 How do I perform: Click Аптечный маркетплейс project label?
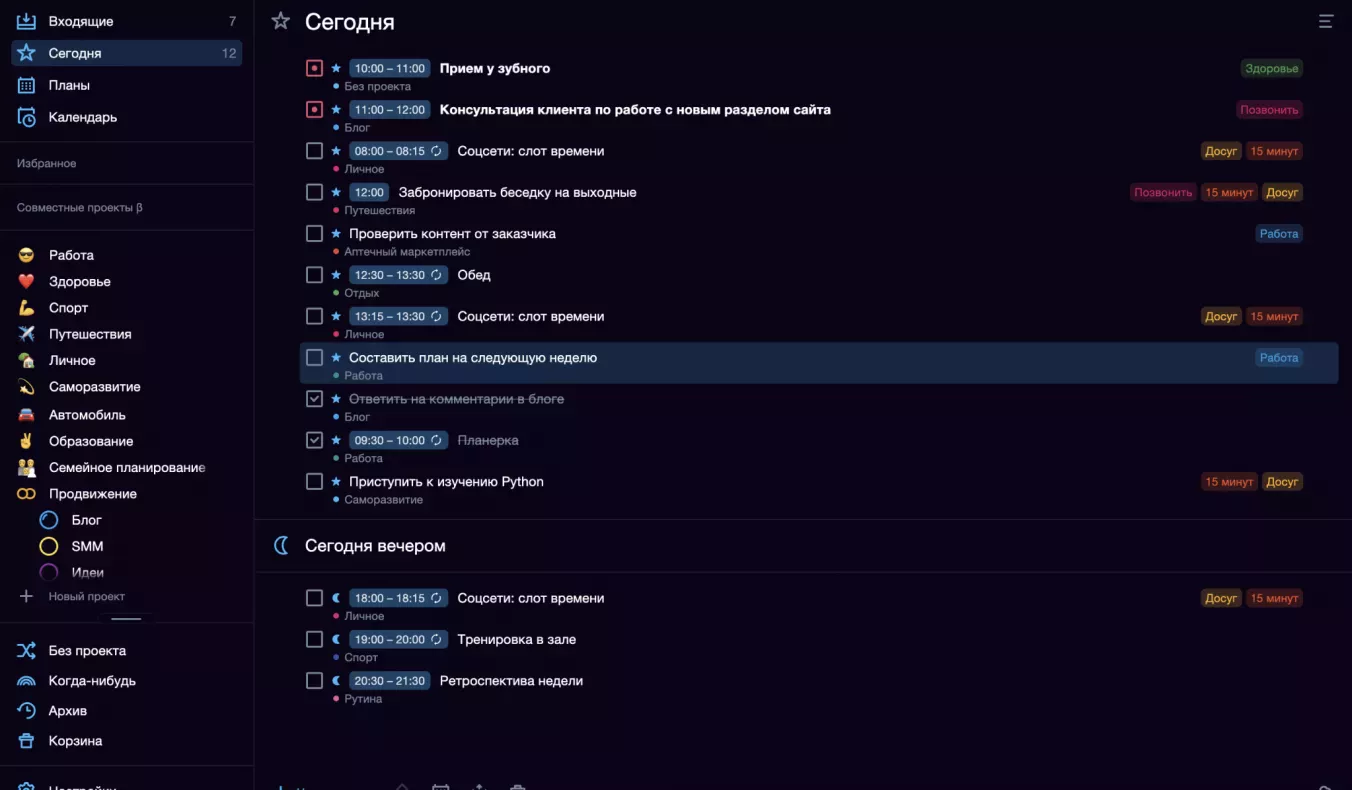[x=407, y=252]
